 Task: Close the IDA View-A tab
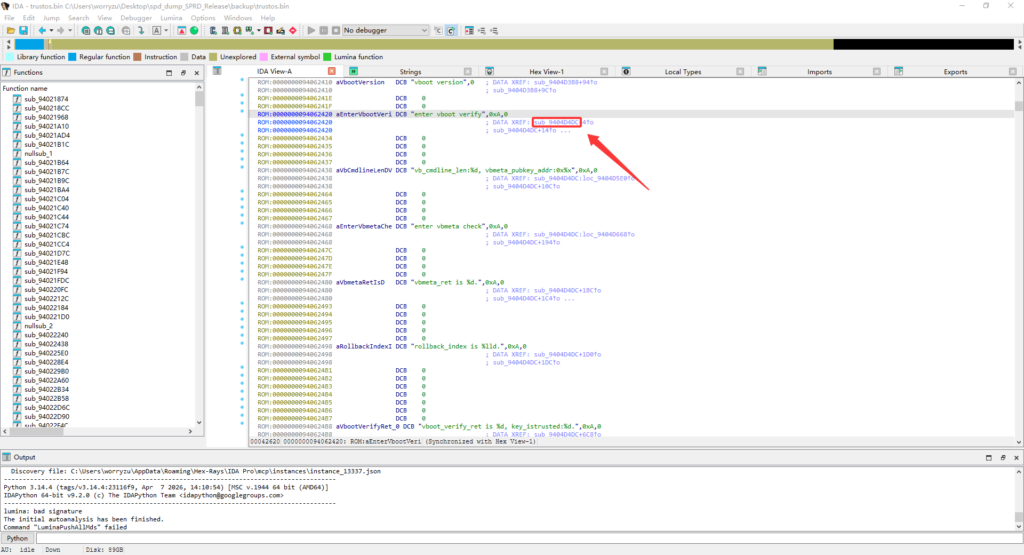(x=332, y=71)
